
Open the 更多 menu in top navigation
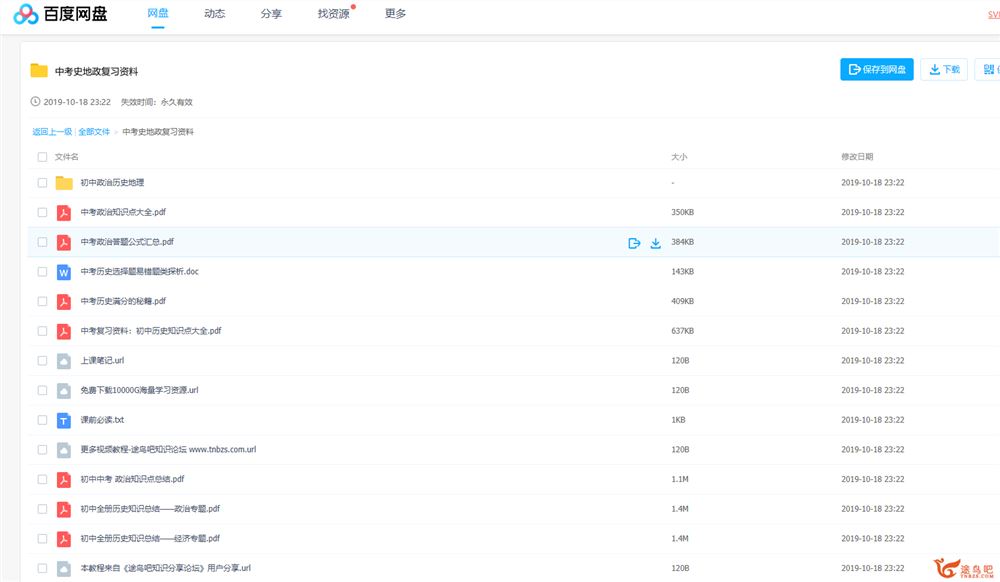395,14
